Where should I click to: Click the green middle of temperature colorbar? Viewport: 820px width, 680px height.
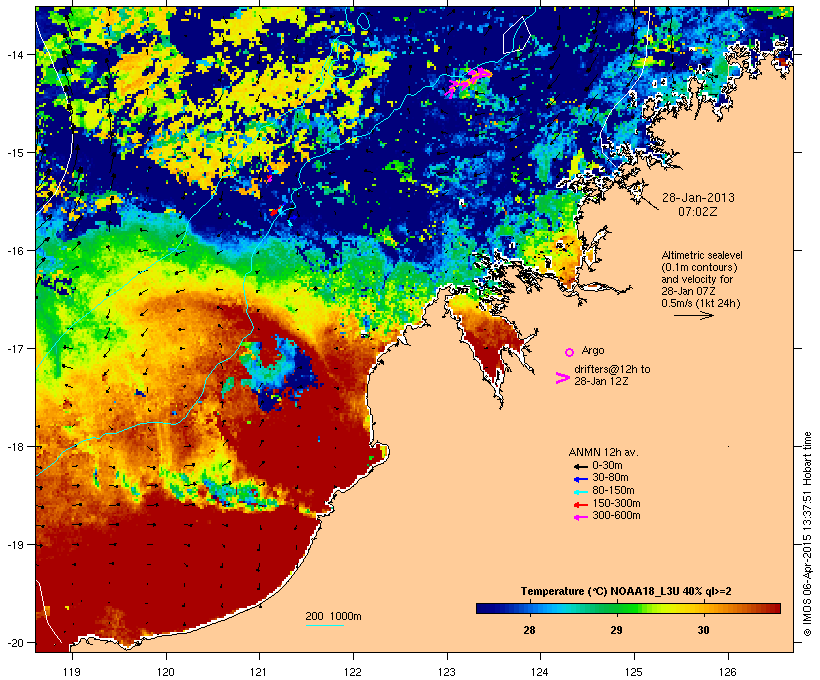coord(628,608)
